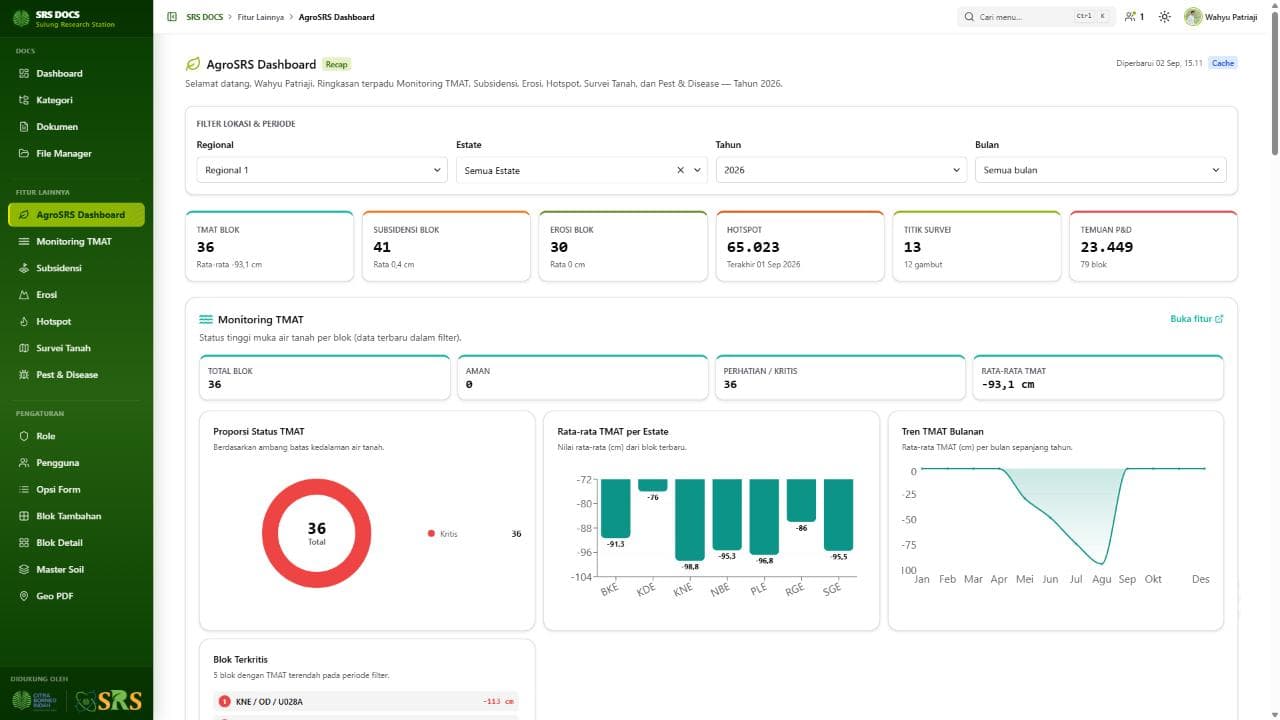Click the KNE bar in estate chart
The image size is (1280, 720).
(689, 519)
